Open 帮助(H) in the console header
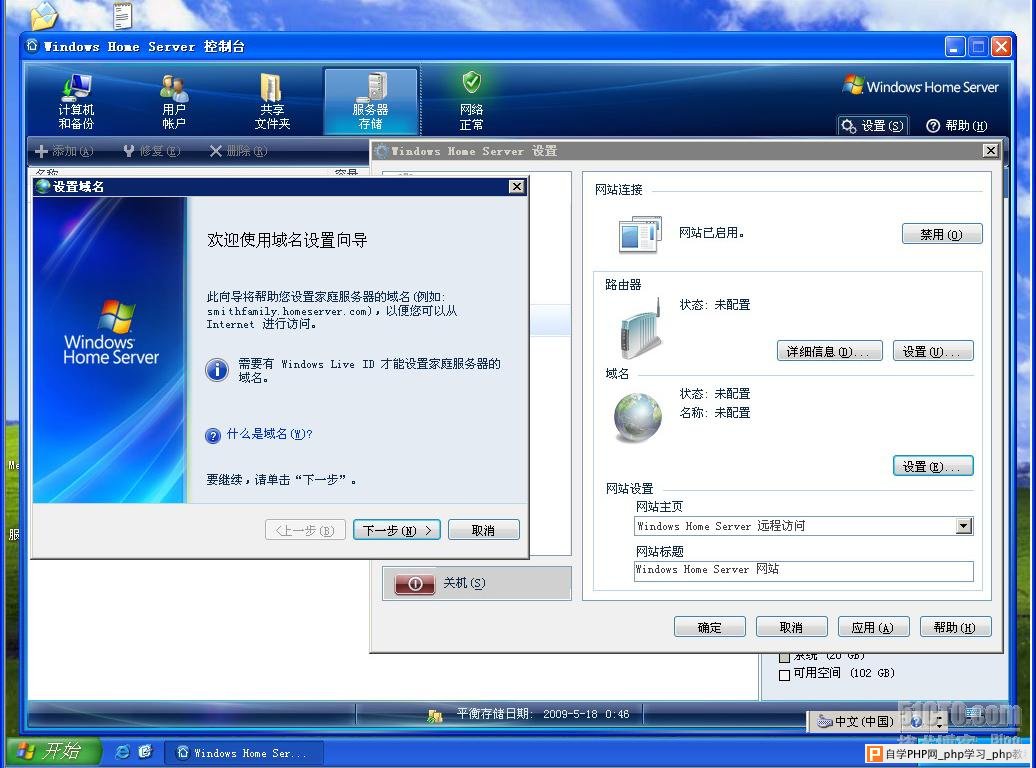 957,126
